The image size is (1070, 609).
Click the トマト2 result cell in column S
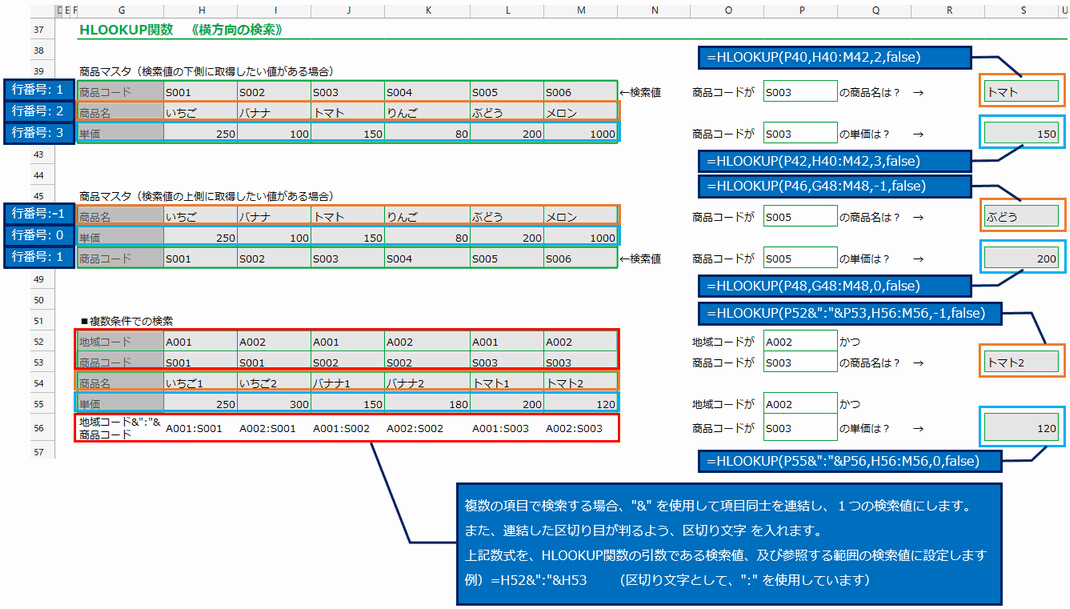pyautogui.click(x=1020, y=363)
